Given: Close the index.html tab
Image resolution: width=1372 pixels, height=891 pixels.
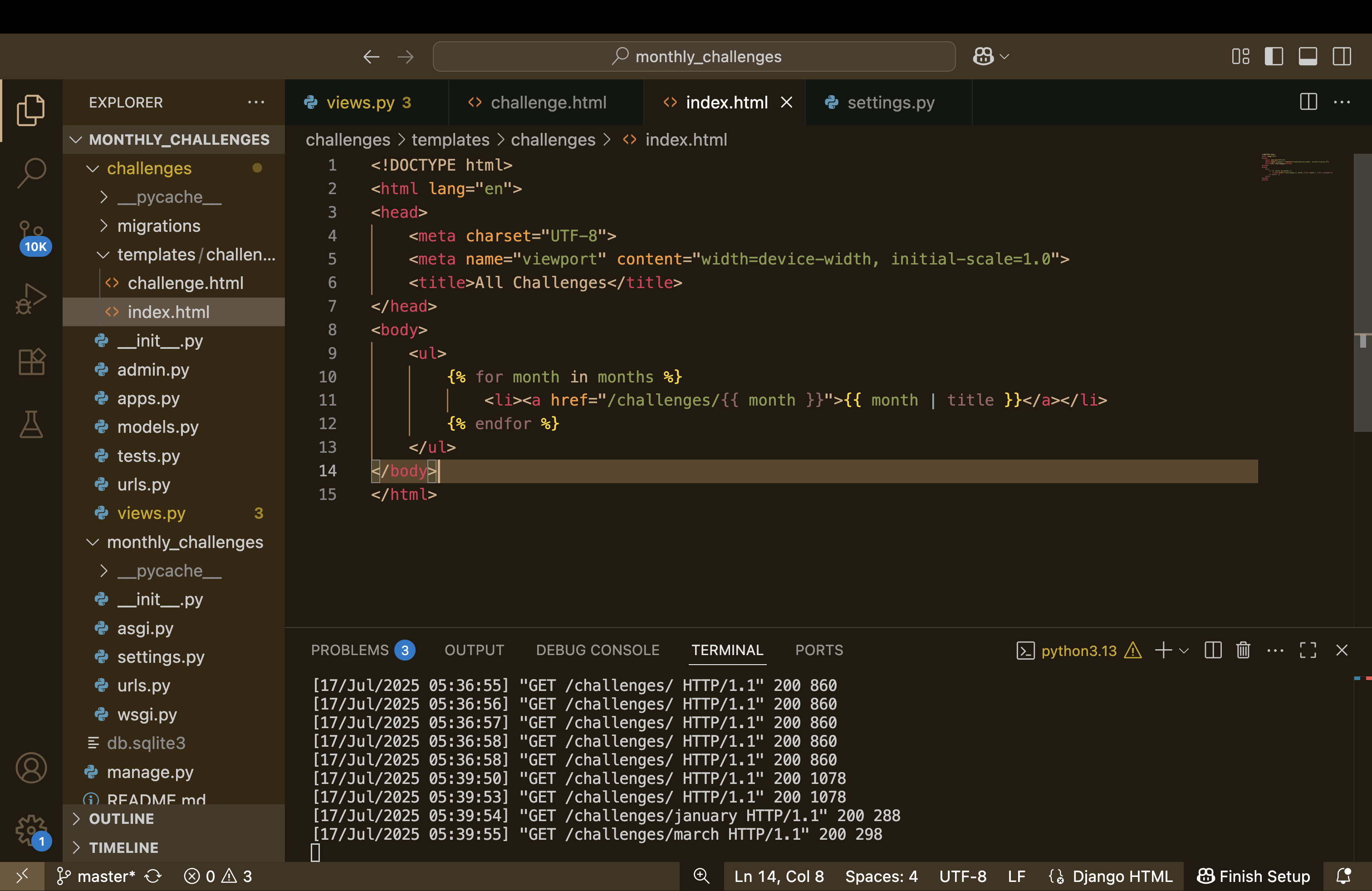Looking at the screenshot, I should [x=786, y=102].
